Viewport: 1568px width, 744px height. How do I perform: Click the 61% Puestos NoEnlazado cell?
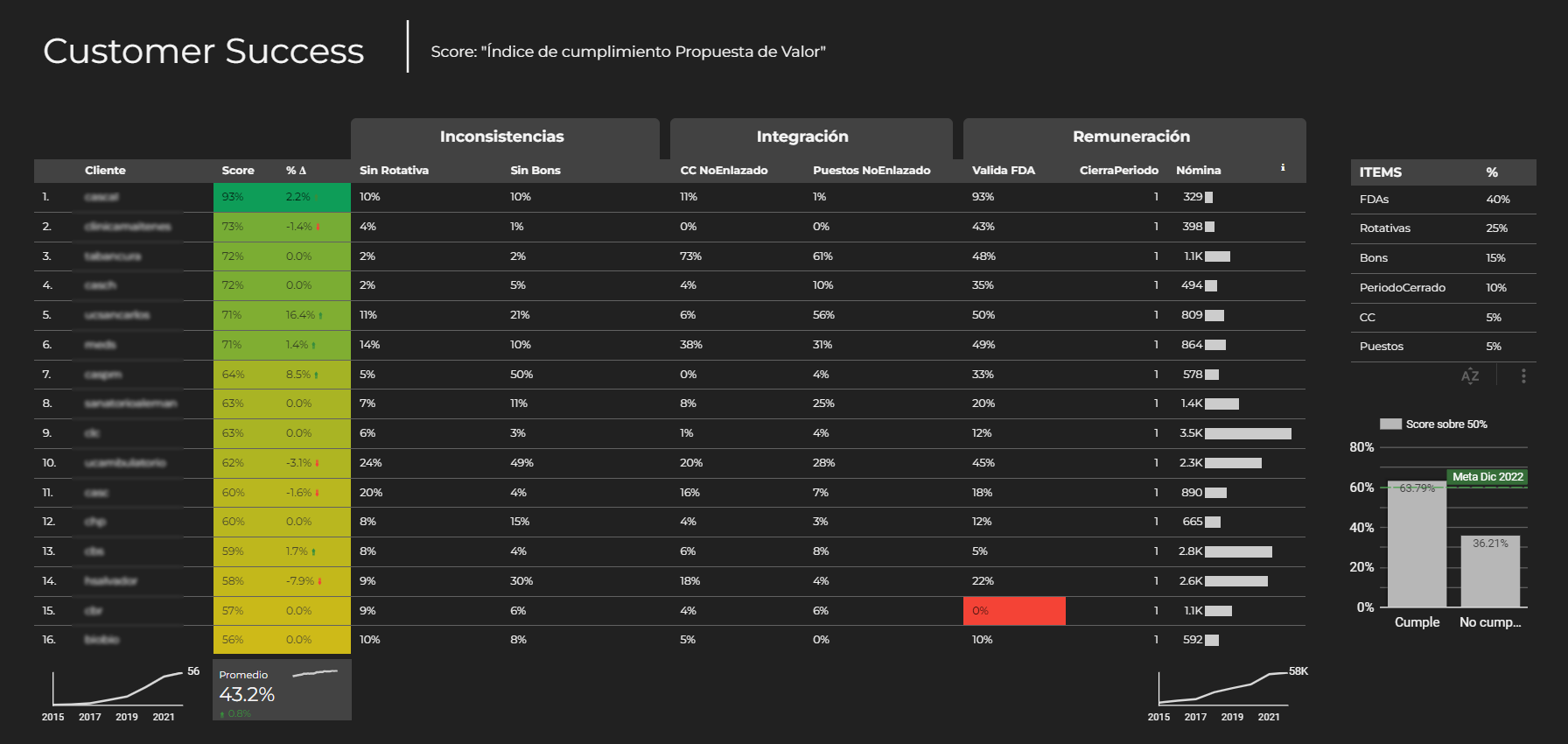tap(822, 256)
